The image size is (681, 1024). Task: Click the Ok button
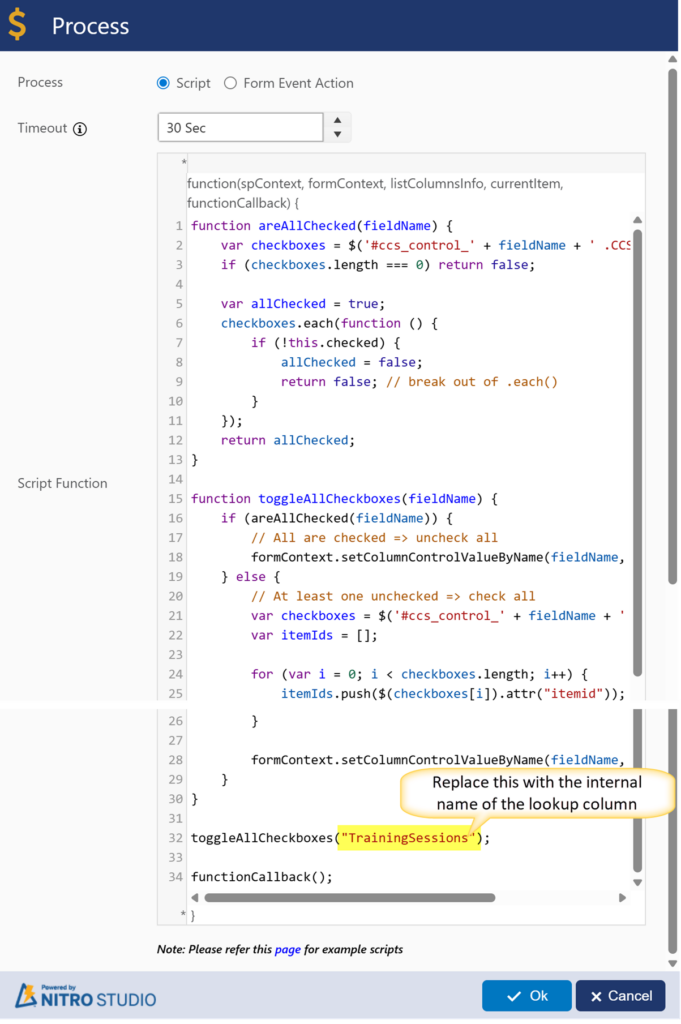(x=526, y=996)
